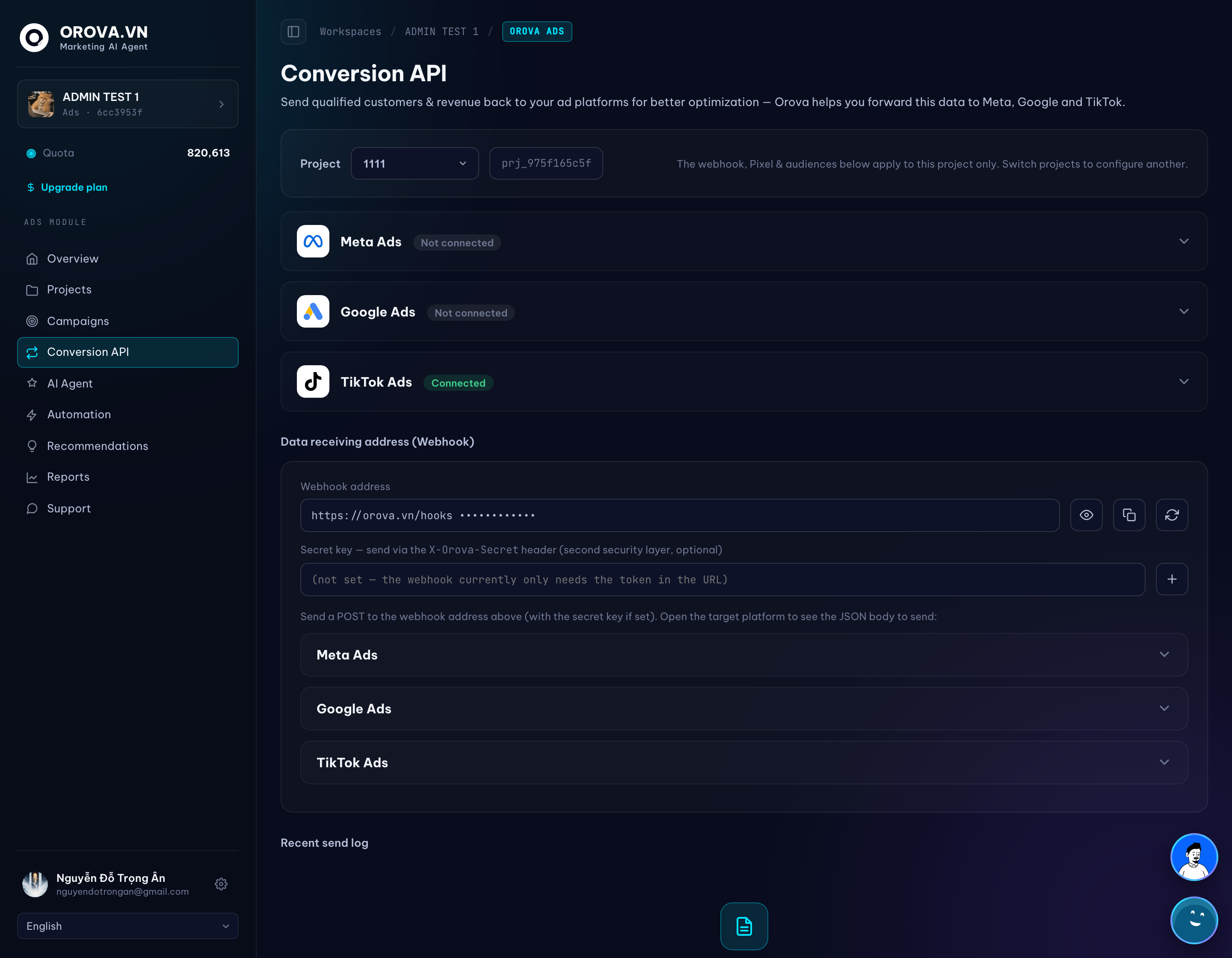Click the Quota indicator dot

pos(32,154)
